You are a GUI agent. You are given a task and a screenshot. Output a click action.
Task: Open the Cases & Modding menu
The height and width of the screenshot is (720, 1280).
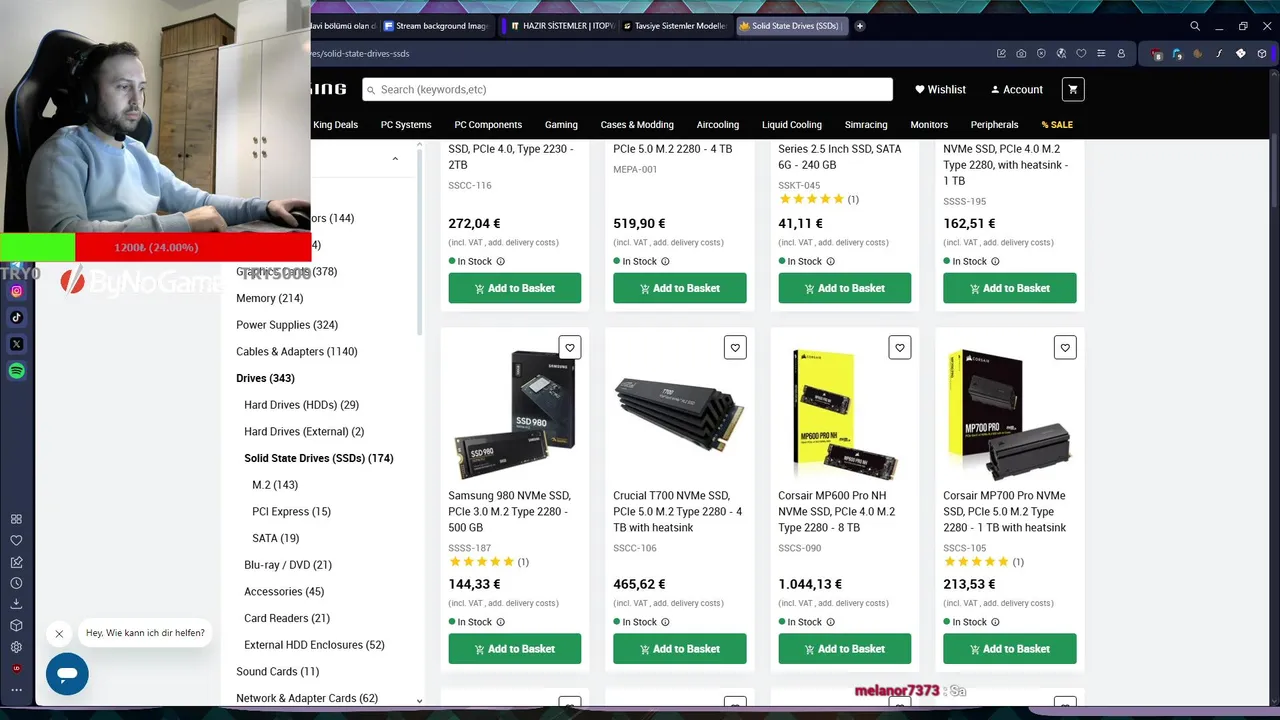pyautogui.click(x=637, y=125)
